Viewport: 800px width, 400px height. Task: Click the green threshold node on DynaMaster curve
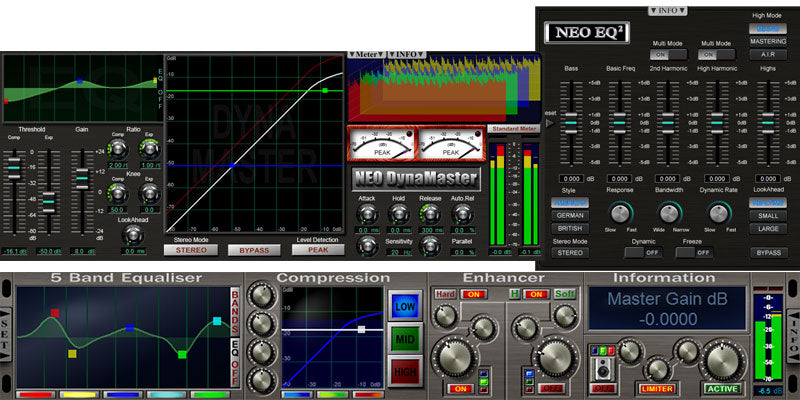point(324,90)
